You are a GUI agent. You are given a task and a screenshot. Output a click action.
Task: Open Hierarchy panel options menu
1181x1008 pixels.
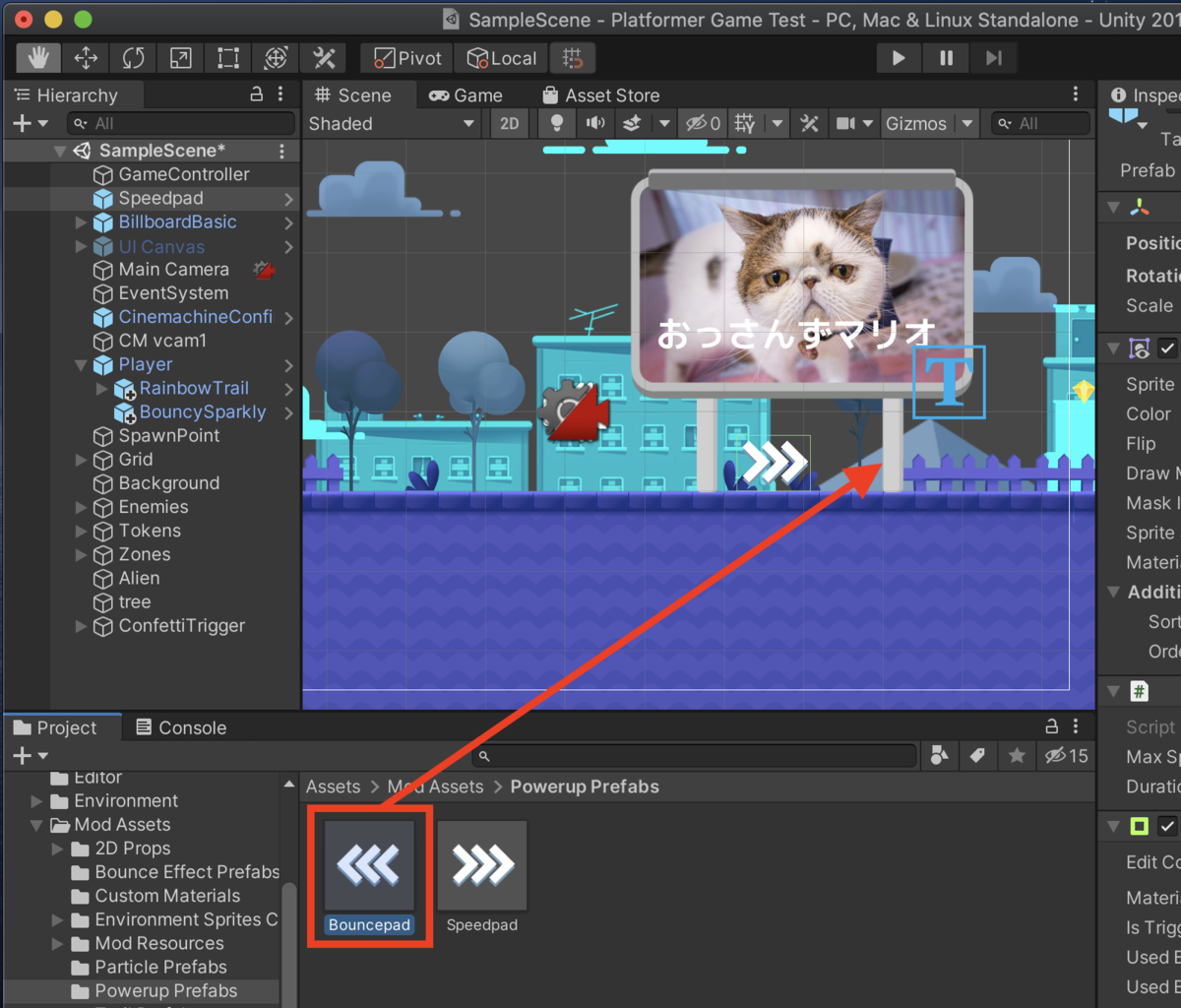pyautogui.click(x=281, y=94)
